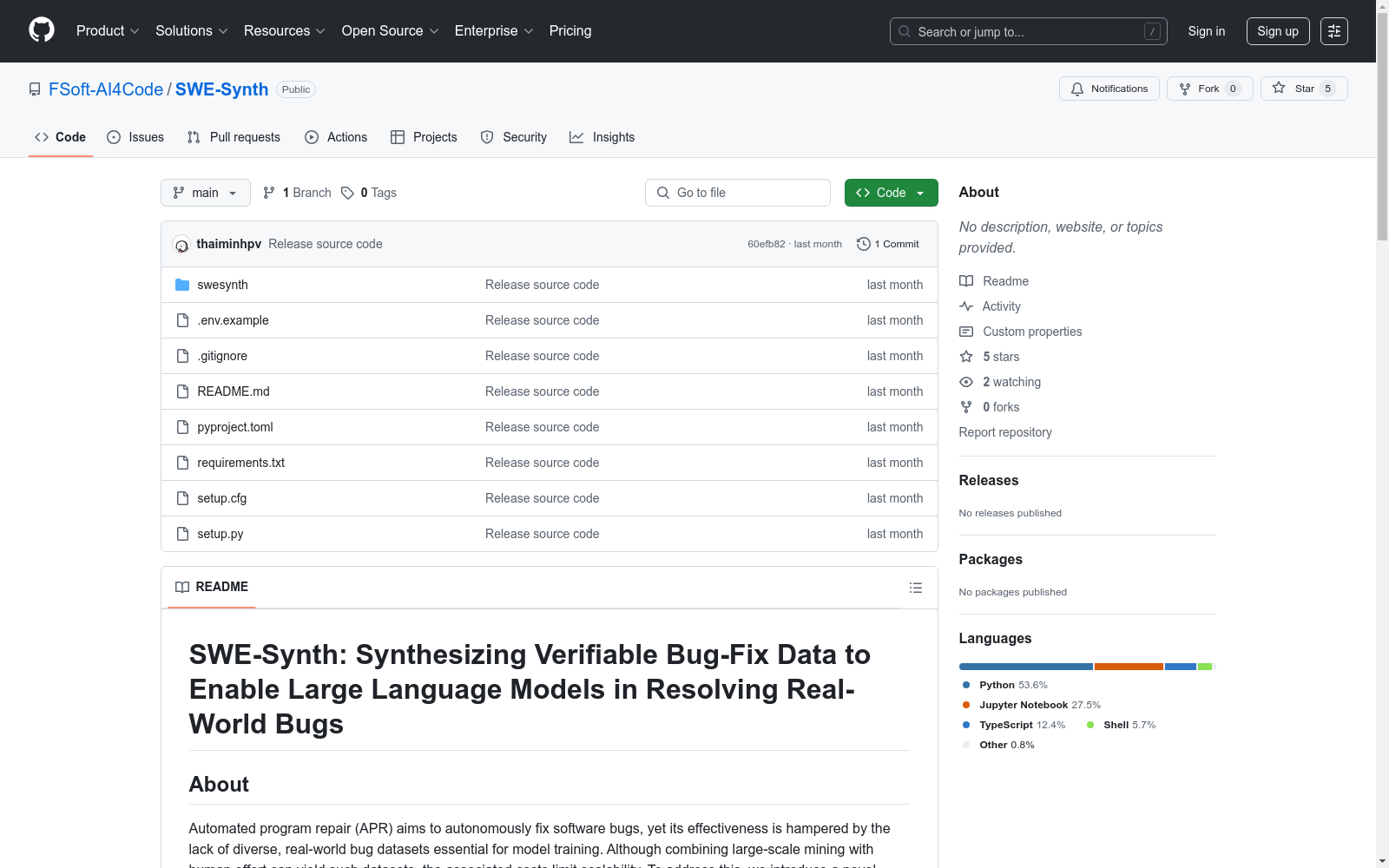Open the README outline icon
Screen dimensions: 1389x868
click(915, 588)
